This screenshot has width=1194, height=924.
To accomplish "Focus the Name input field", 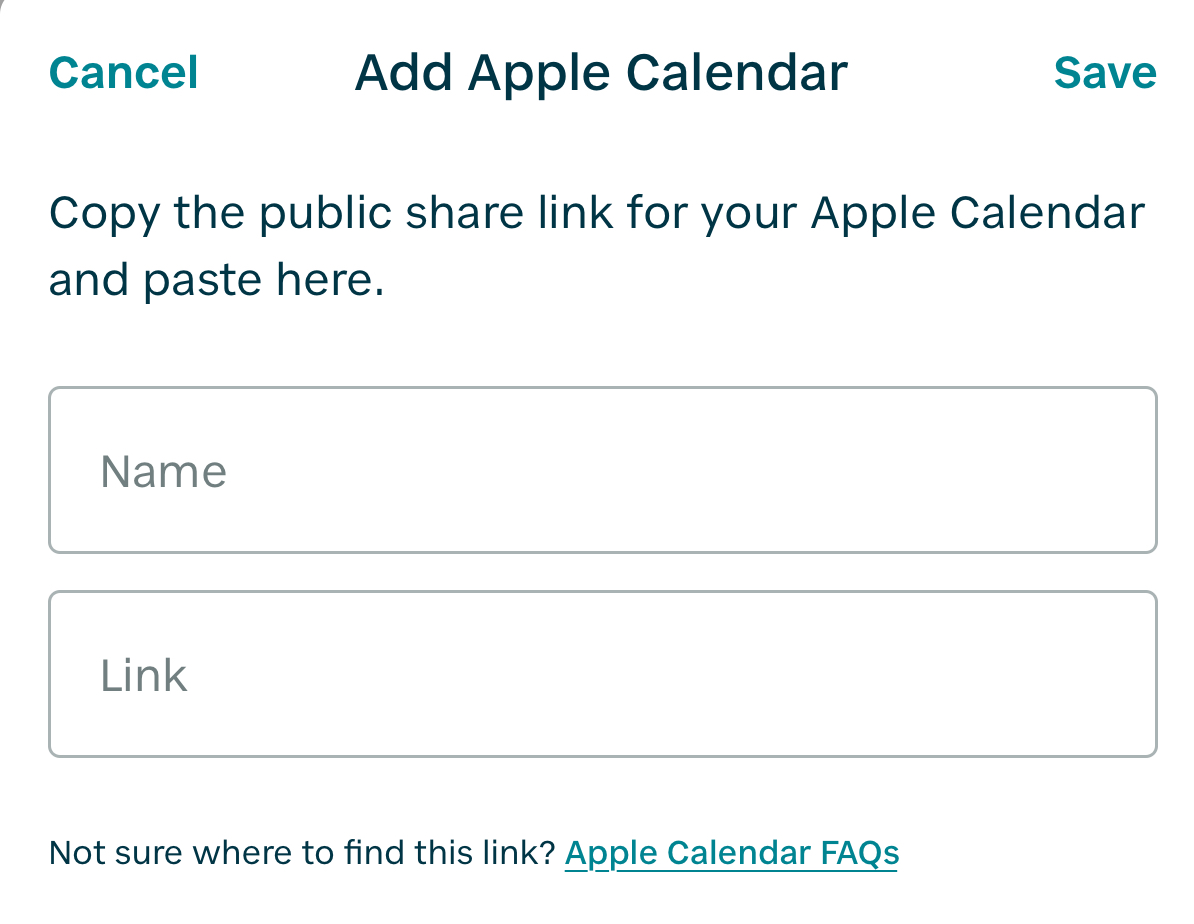I will pos(602,470).
